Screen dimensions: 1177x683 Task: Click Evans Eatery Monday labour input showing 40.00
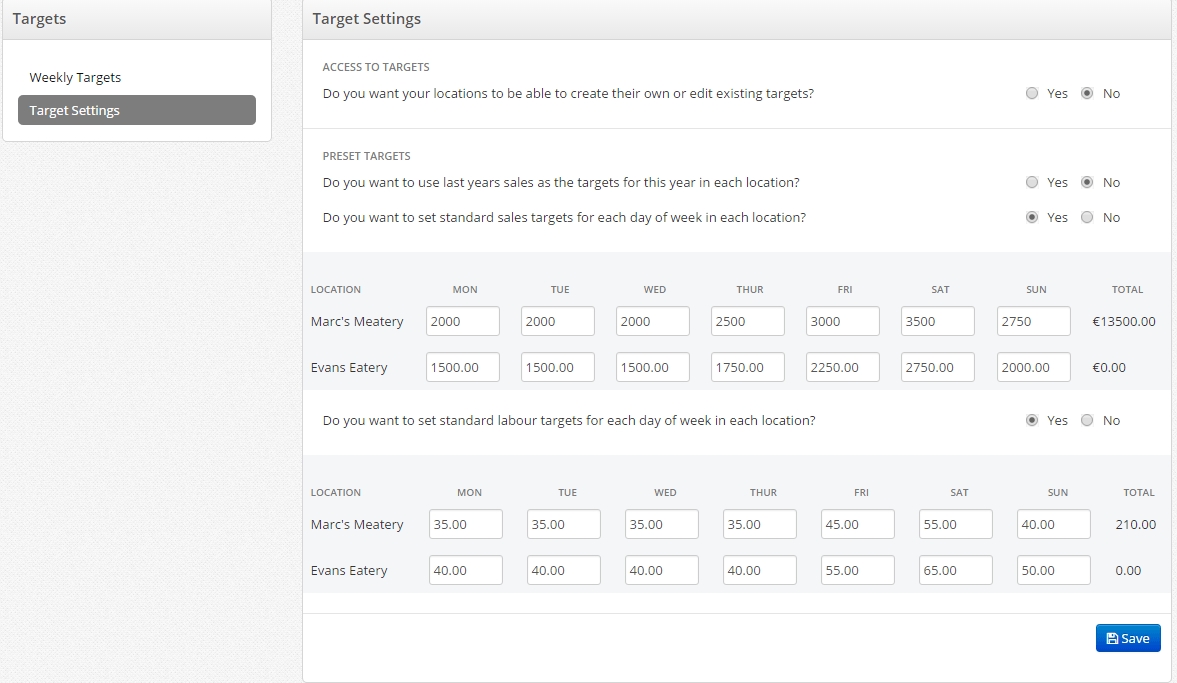[x=465, y=570]
